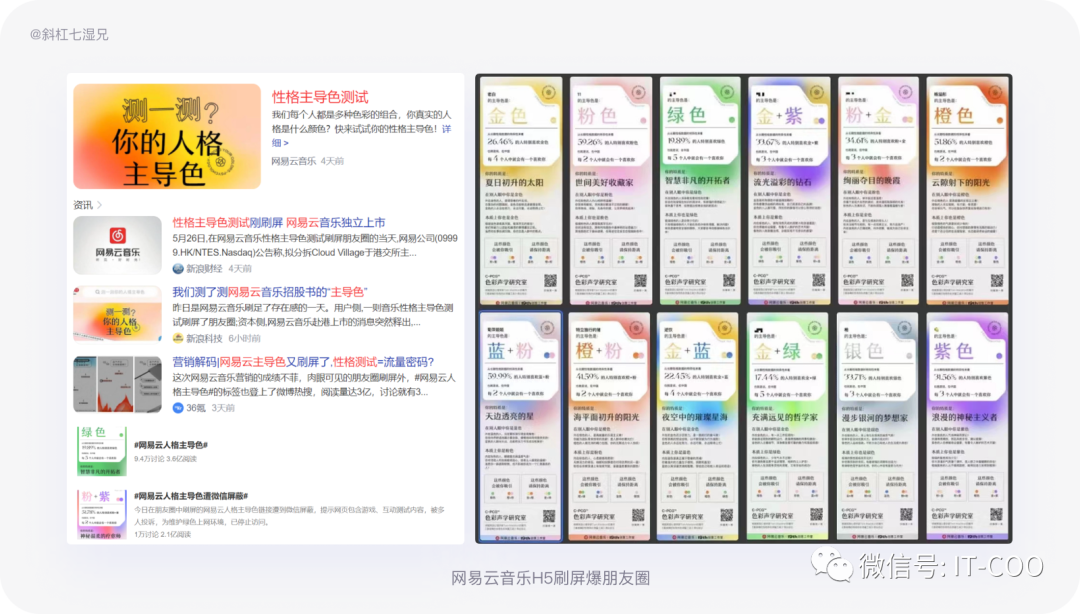Open topic #网易云人格主导色遭微信屏蔽#
Image resolution: width=1080 pixels, height=614 pixels.
point(191,496)
